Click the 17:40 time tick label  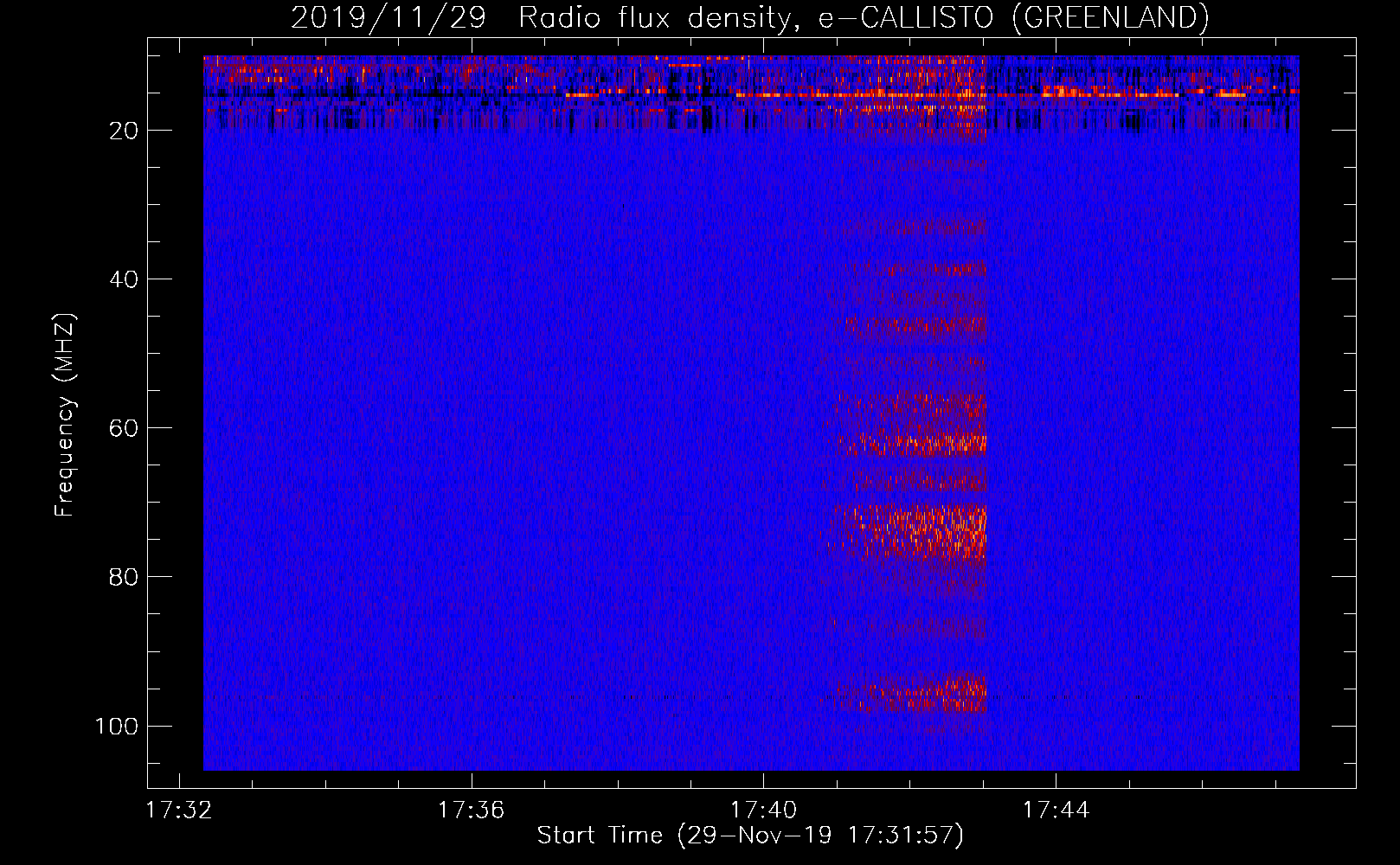(x=764, y=811)
